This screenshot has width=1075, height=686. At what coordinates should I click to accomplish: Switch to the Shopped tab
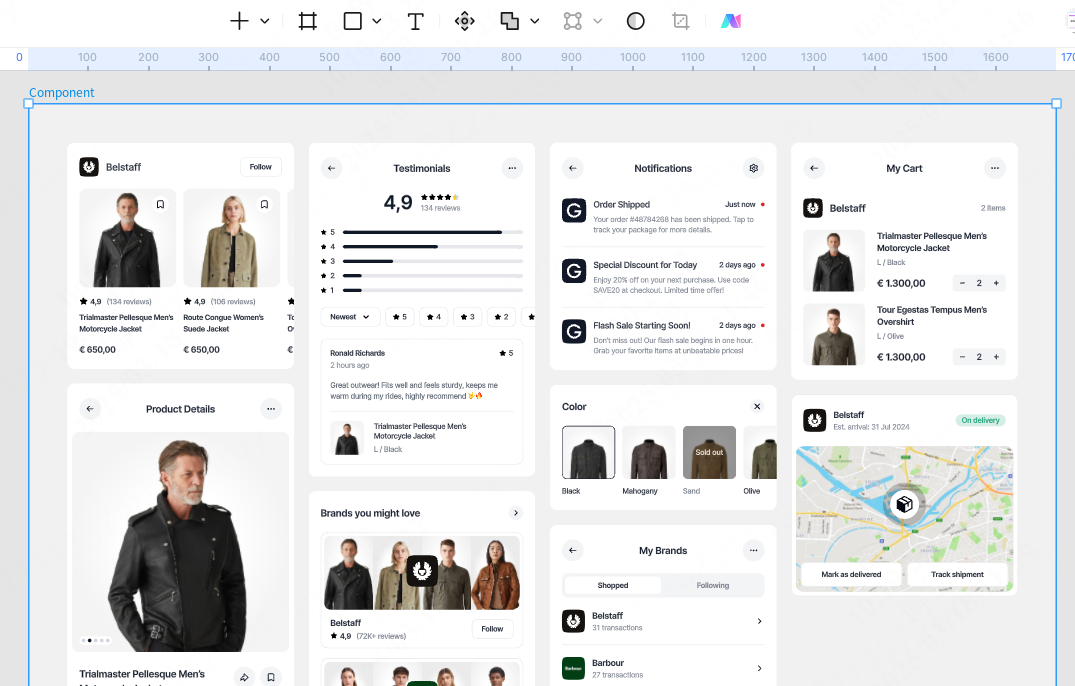613,585
